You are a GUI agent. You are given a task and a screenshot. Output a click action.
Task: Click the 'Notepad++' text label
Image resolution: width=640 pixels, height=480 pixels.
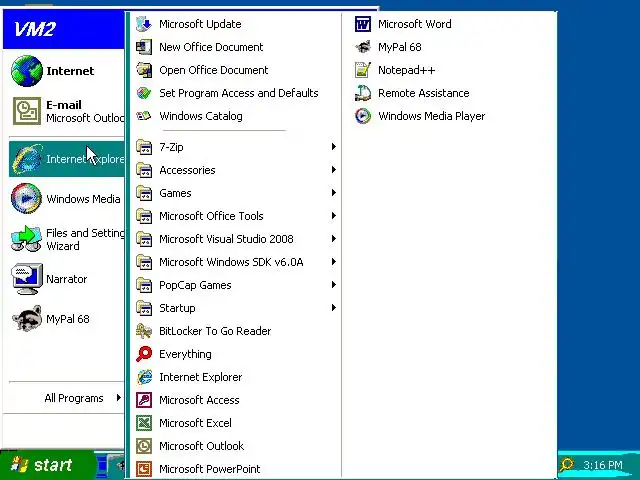pos(407,70)
